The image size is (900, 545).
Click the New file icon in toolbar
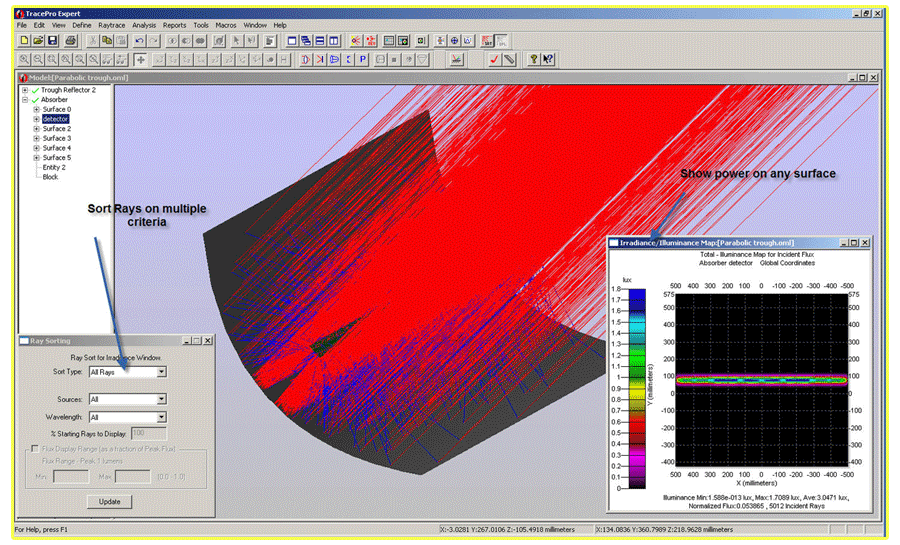[x=25, y=41]
